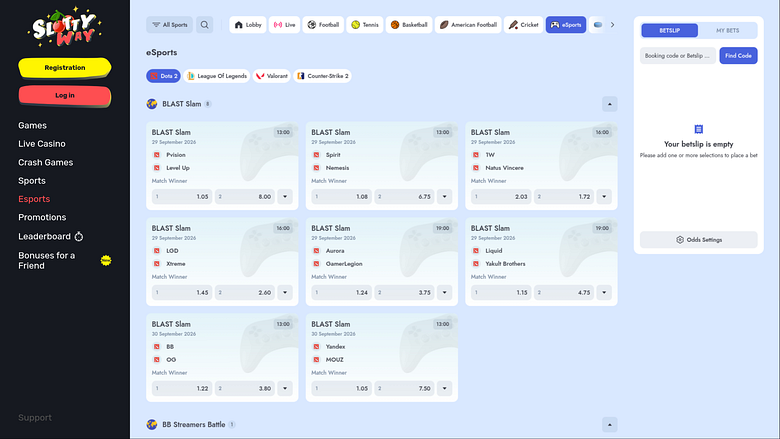
Task: Open the Cricket category
Action: [523, 25]
